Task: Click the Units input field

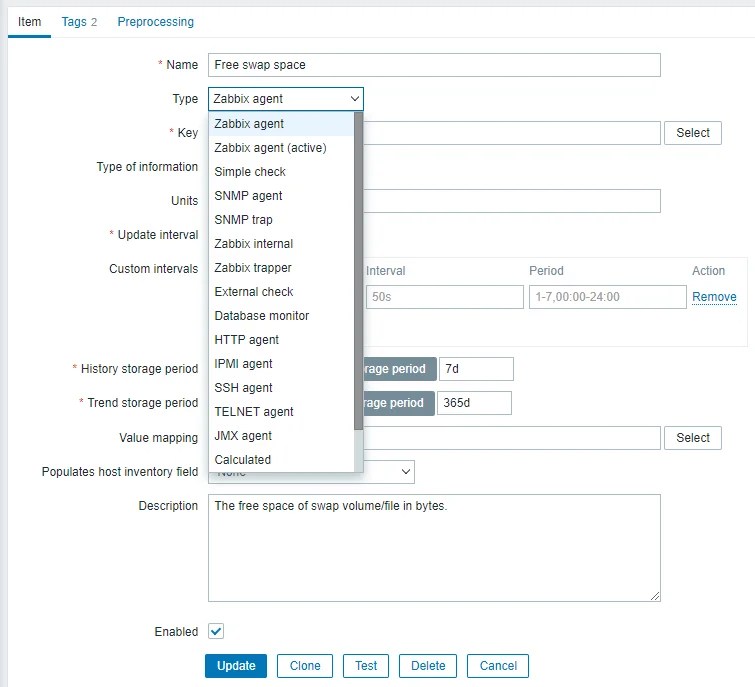Action: point(511,201)
